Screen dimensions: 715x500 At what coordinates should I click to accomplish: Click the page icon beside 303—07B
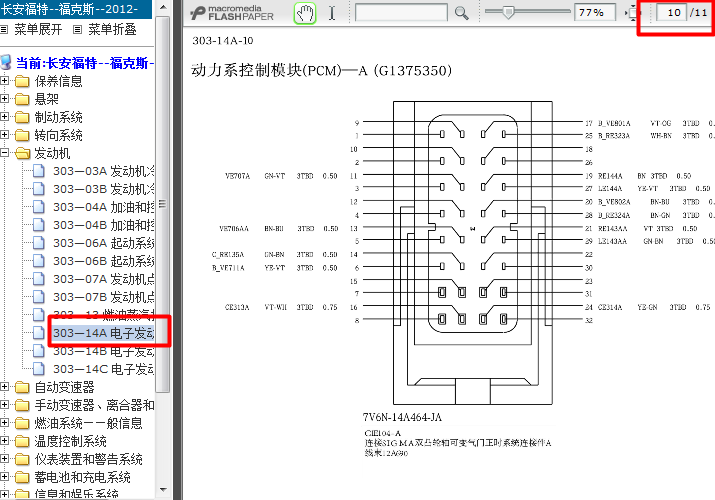tap(39, 297)
